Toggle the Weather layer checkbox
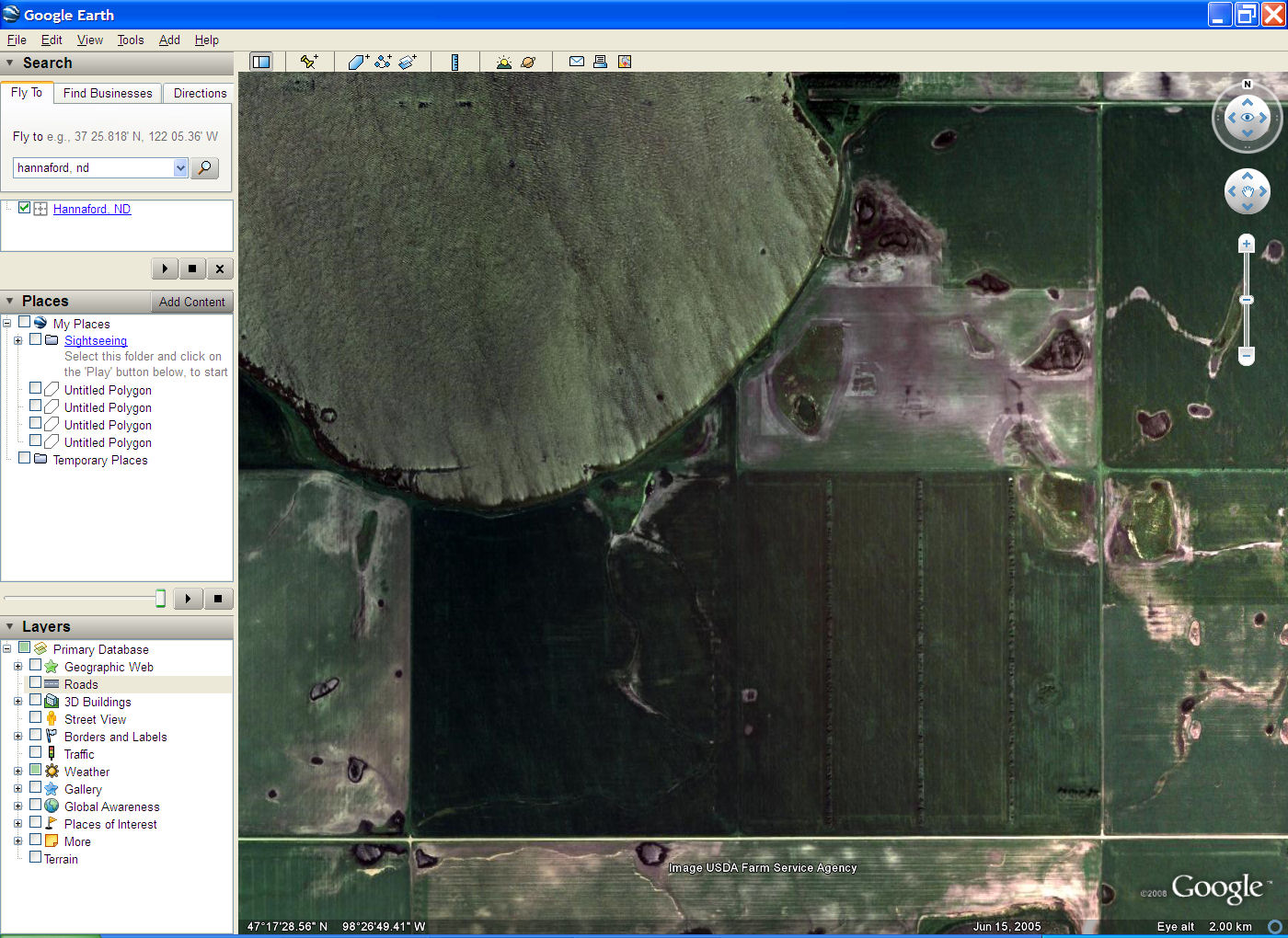This screenshot has height=938, width=1288. (35, 771)
